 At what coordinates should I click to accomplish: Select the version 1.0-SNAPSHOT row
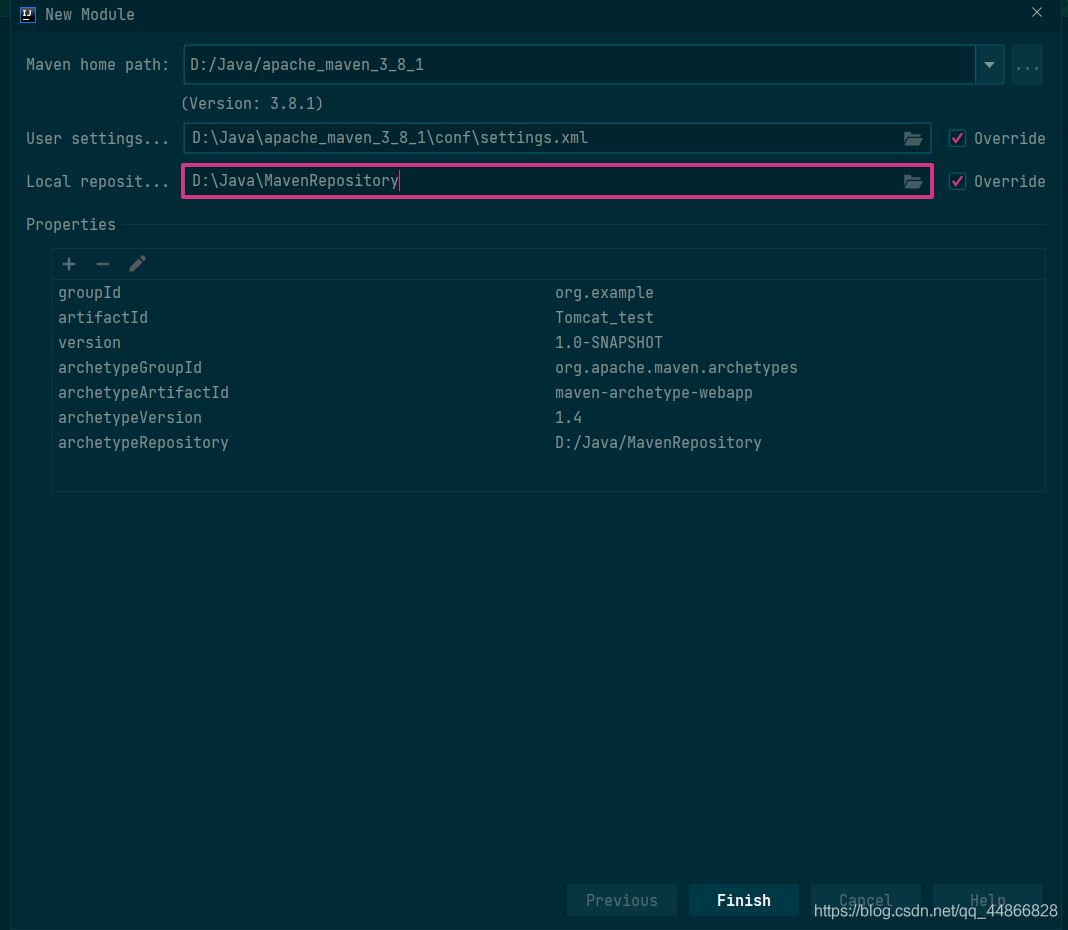300,343
